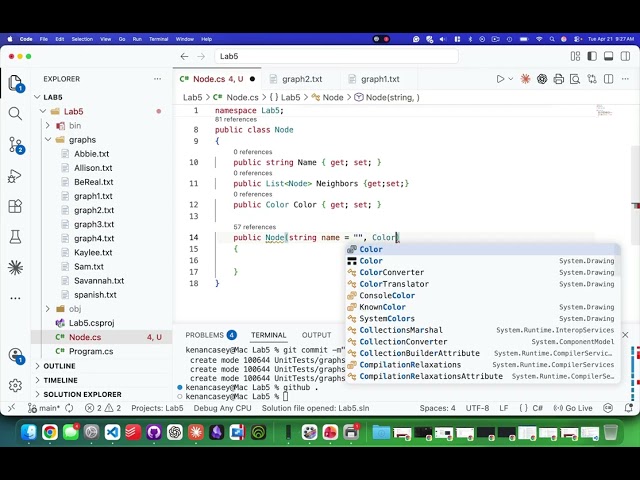Open the Search view in activity bar

click(15, 113)
